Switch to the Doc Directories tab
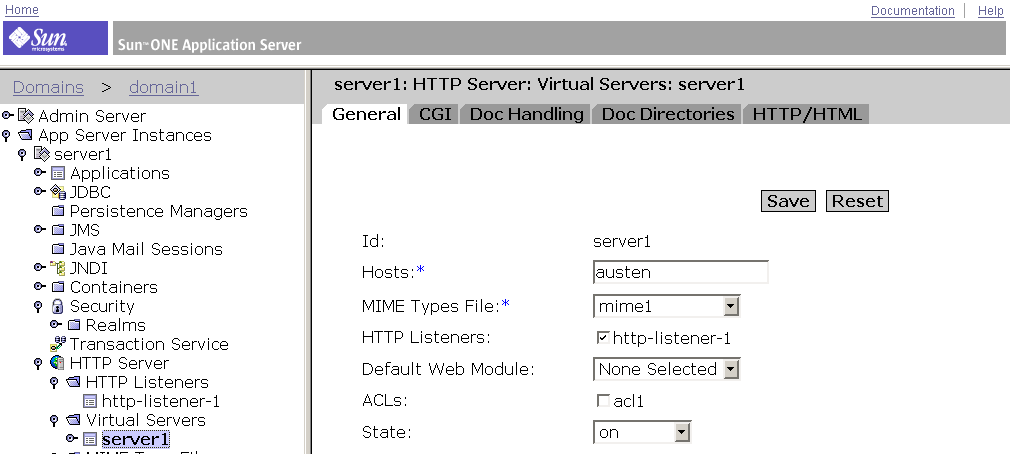This screenshot has height=454, width=1010. tap(668, 114)
